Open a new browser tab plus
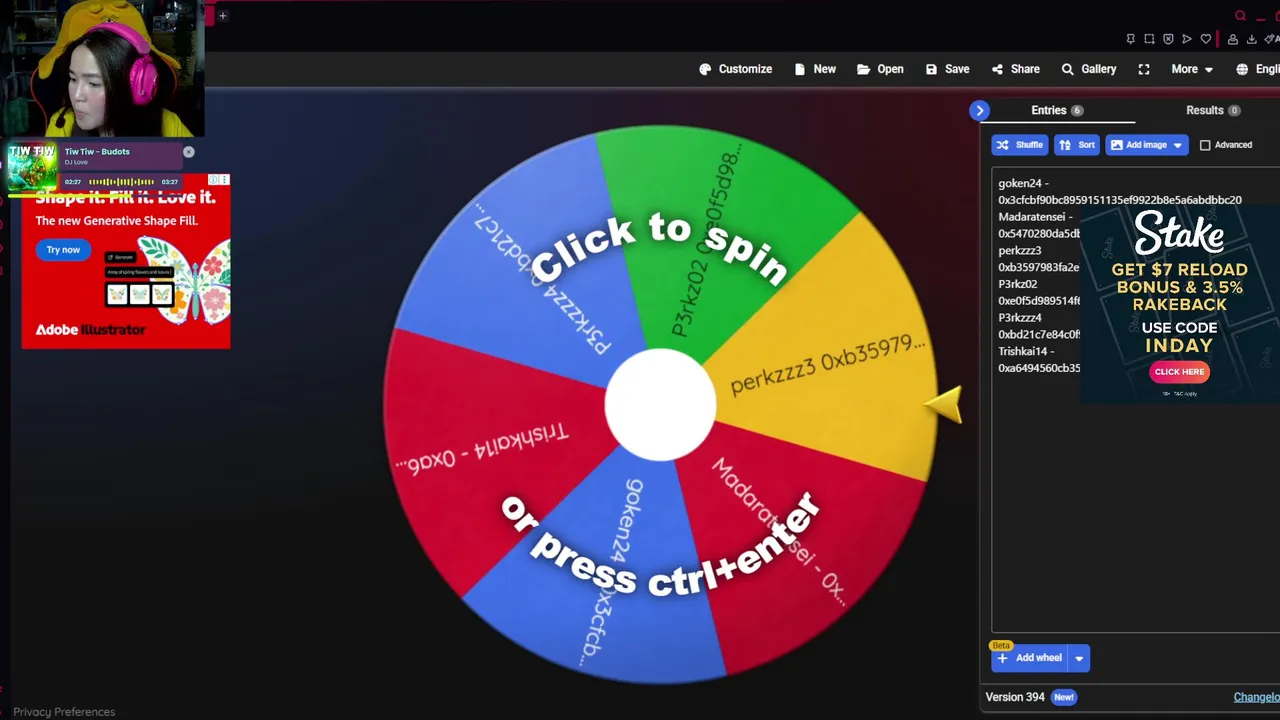This screenshot has height=720, width=1280. (223, 15)
